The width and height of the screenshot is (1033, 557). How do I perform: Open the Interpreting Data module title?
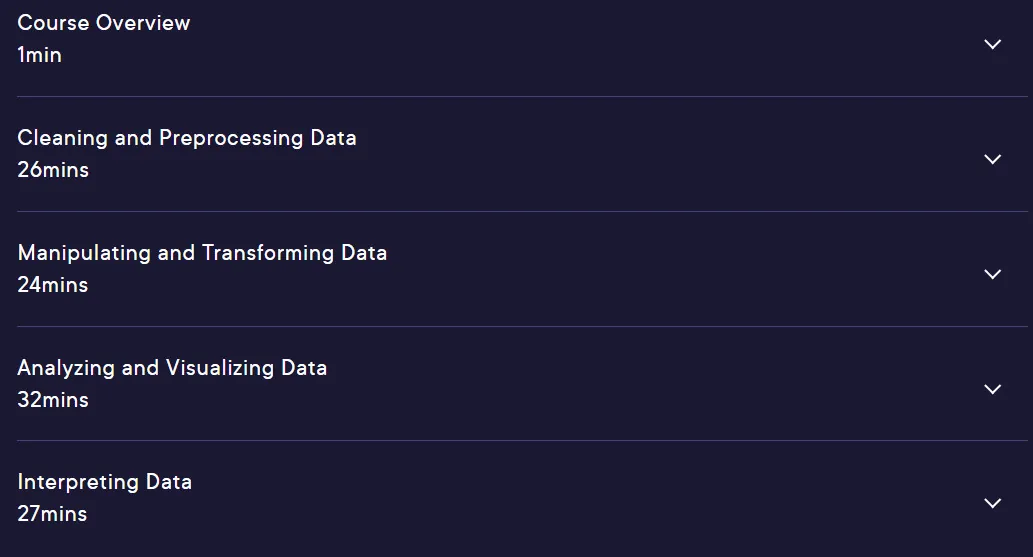click(x=104, y=482)
